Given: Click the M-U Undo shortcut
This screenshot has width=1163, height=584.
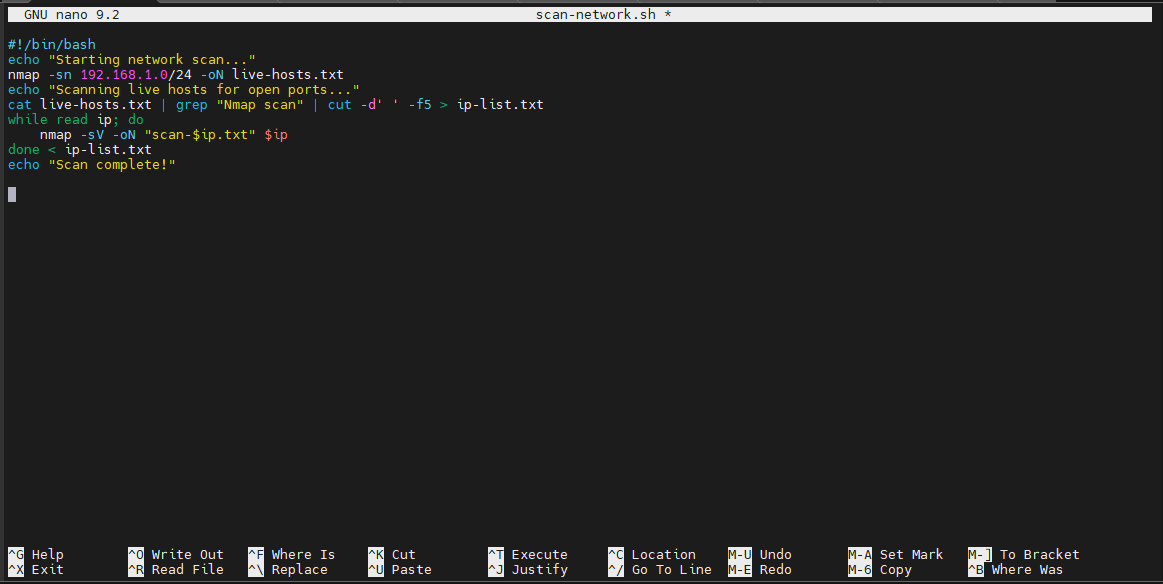Looking at the screenshot, I should 760,554.
